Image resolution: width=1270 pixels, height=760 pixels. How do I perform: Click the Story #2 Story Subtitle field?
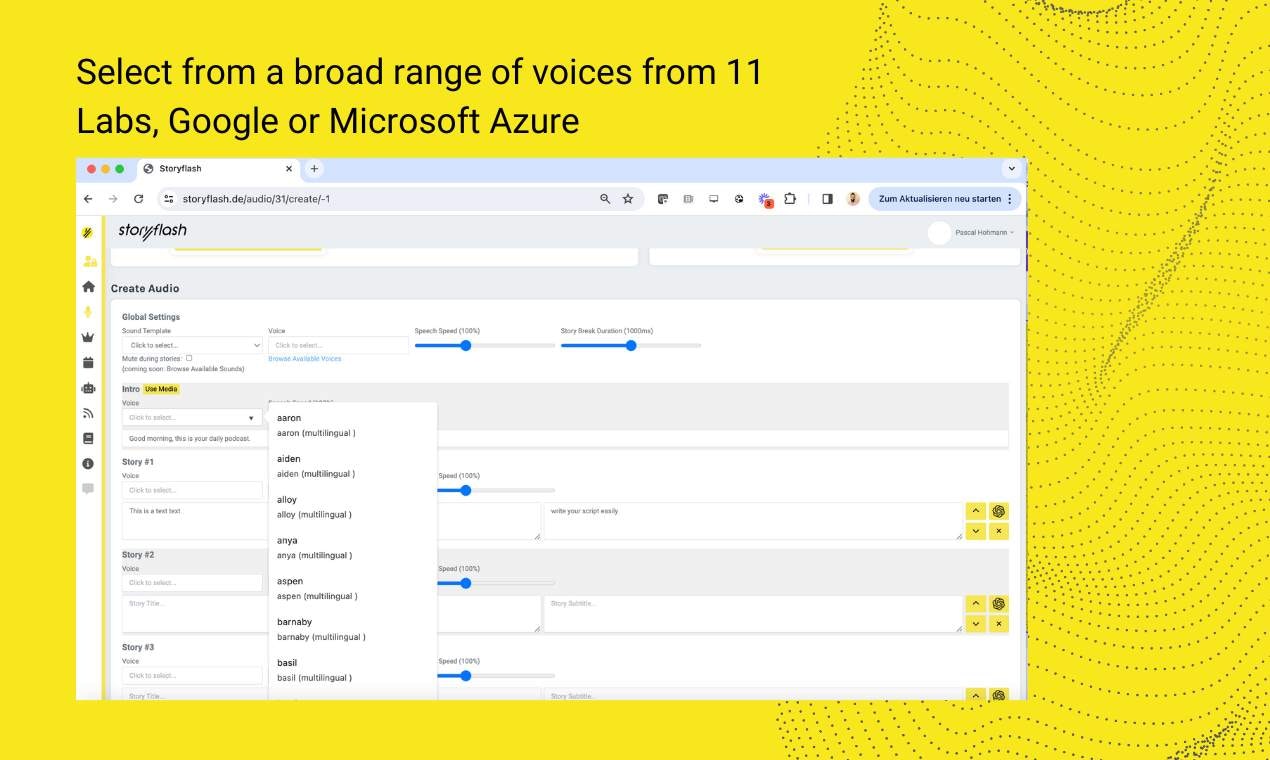tap(753, 613)
